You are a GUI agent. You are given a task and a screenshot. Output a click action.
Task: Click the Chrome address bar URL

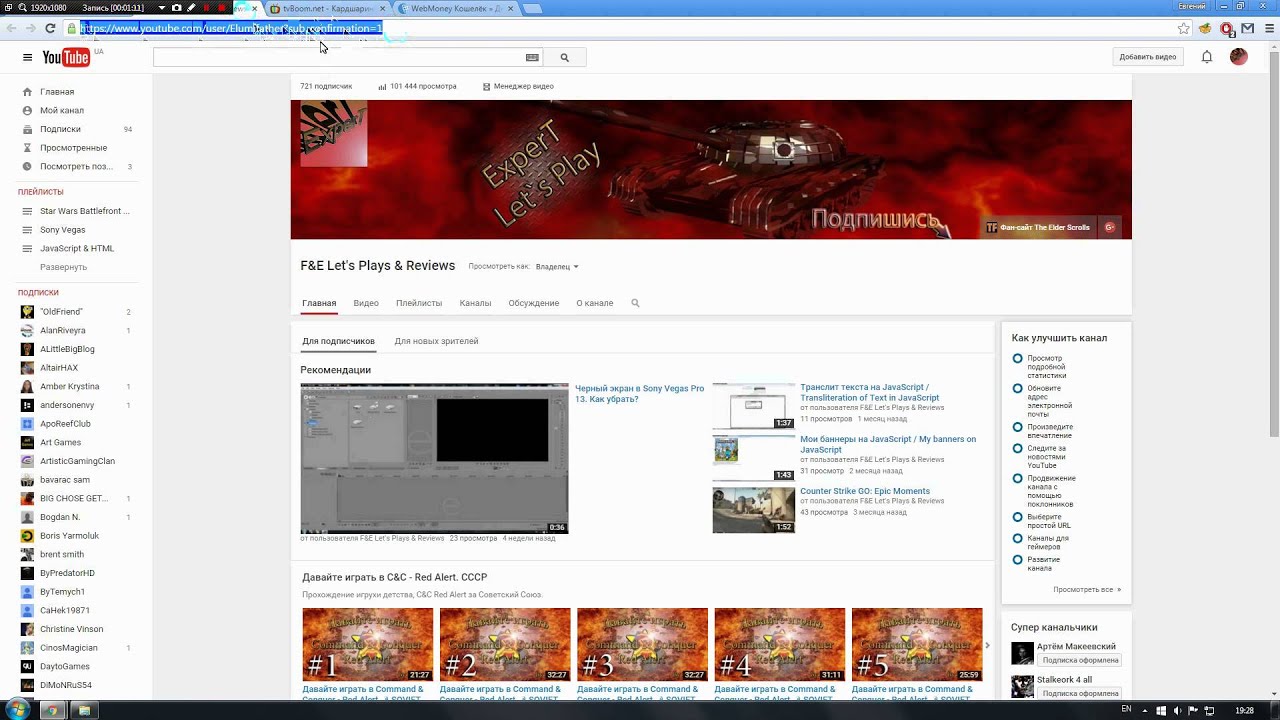(231, 28)
